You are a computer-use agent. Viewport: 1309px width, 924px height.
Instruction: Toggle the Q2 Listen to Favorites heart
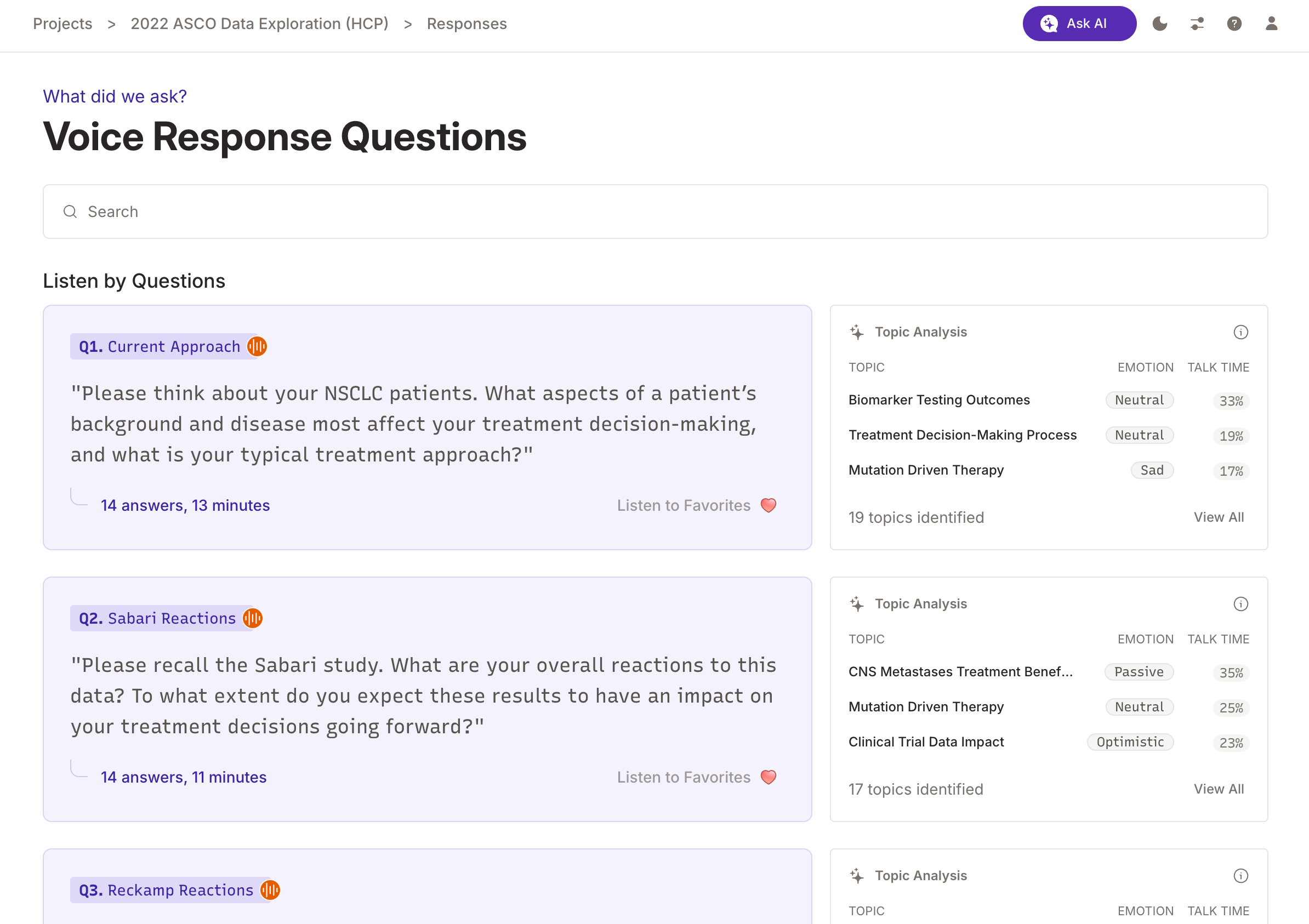[x=769, y=777]
